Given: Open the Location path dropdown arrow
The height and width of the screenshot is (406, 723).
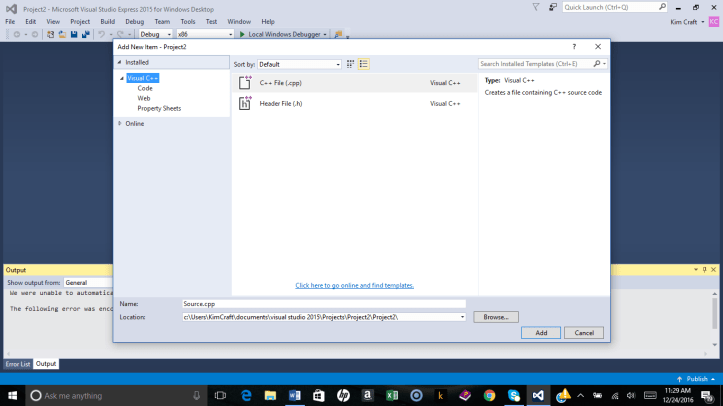Looking at the screenshot, I should [462, 317].
